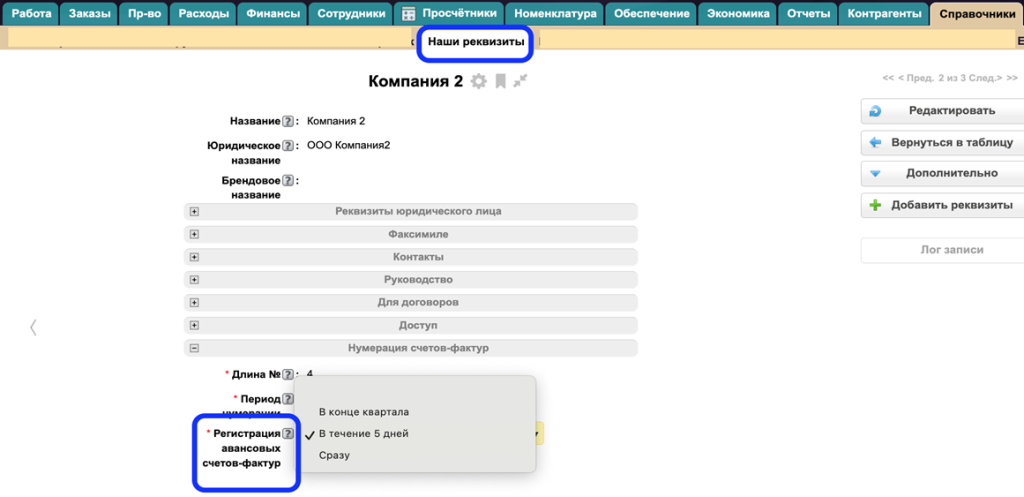
Task: Click the bookmark icon beside the company title
Action: [x=500, y=82]
